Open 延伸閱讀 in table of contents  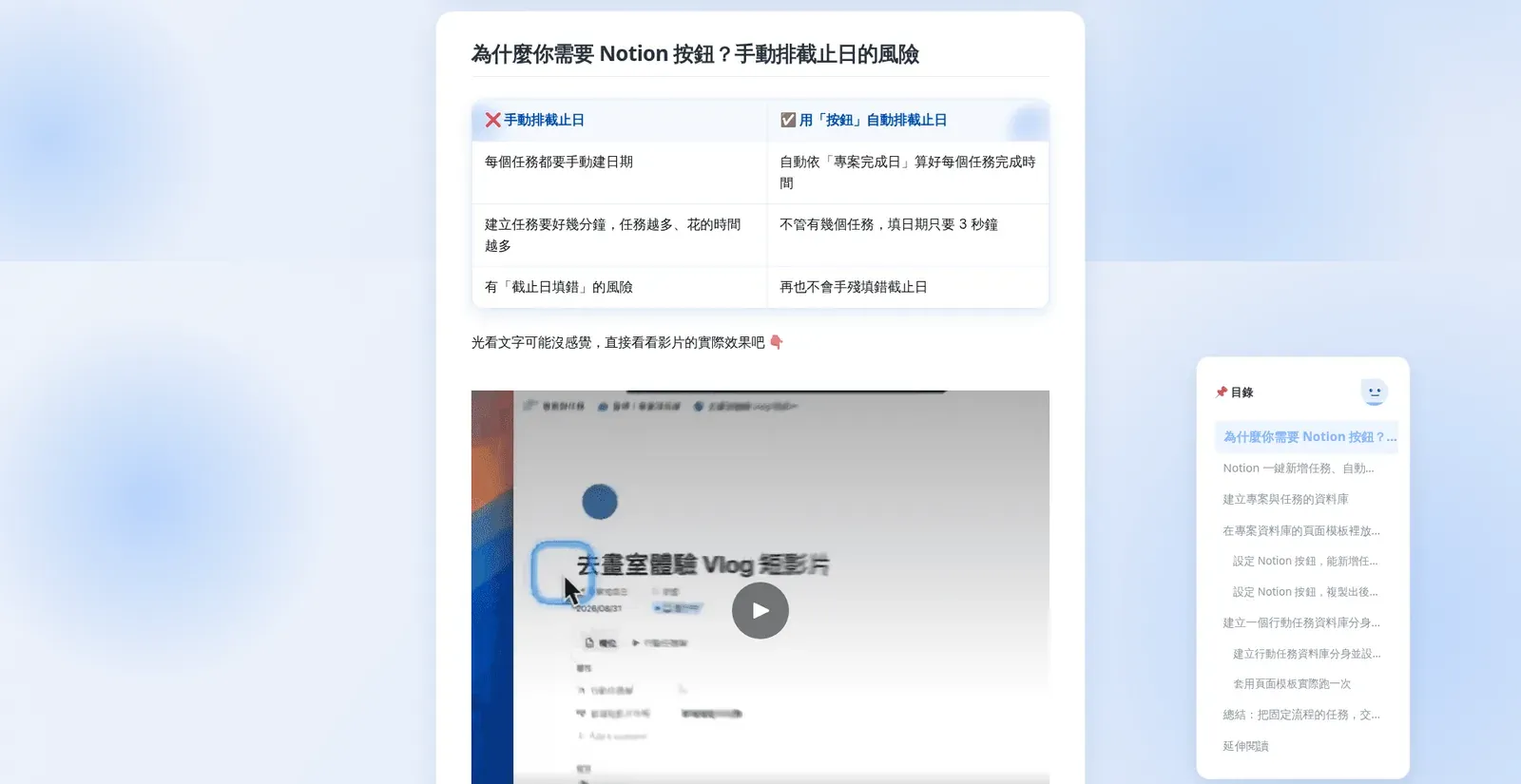coord(1245,746)
